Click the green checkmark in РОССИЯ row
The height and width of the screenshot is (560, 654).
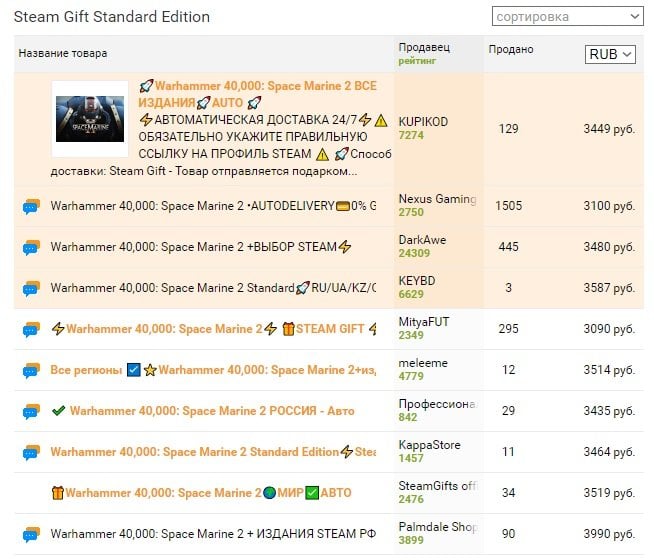tap(58, 411)
